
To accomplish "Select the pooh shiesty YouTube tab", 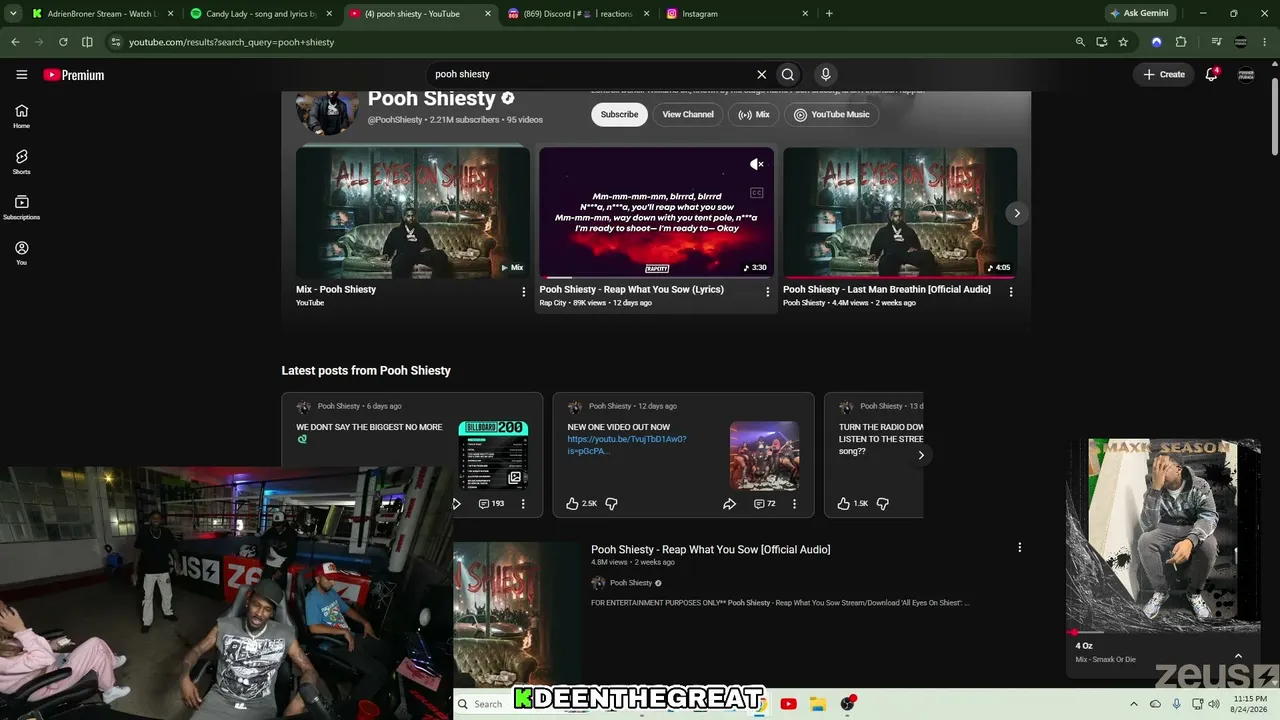I will [x=419, y=14].
